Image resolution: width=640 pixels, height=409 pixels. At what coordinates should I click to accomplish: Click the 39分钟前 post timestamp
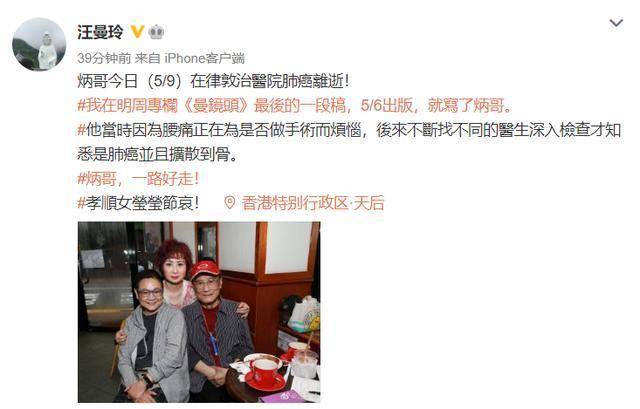coord(104,58)
